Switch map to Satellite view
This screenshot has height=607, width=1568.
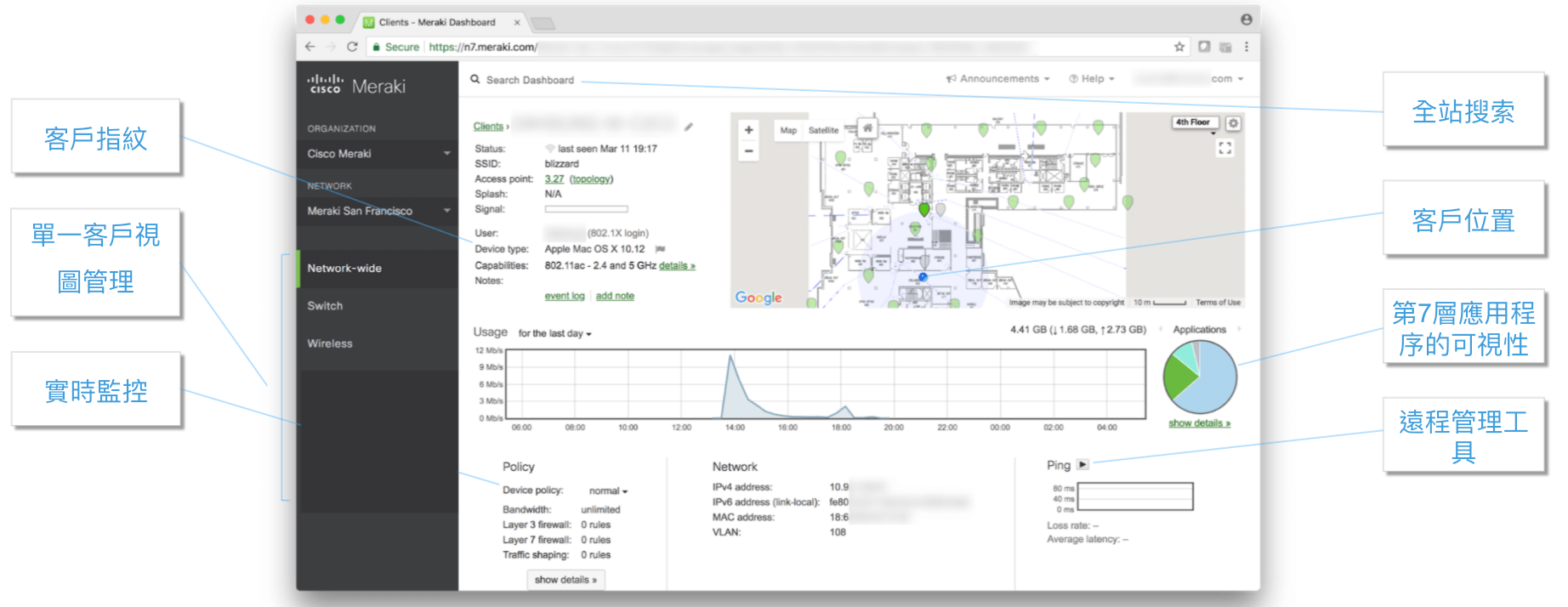[x=823, y=130]
